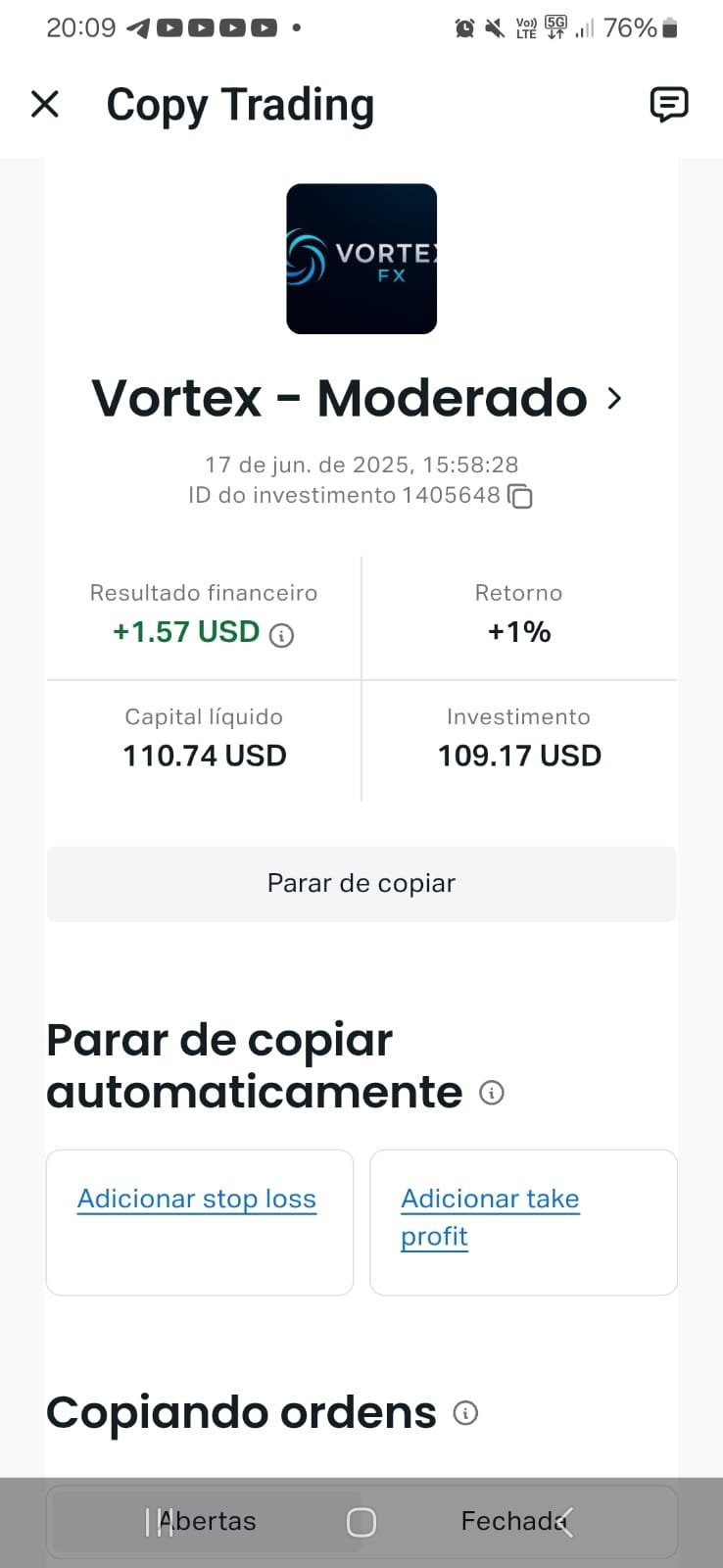The height and width of the screenshot is (1568, 723).
Task: Tap the Telegram notification icon
Action: point(138,28)
